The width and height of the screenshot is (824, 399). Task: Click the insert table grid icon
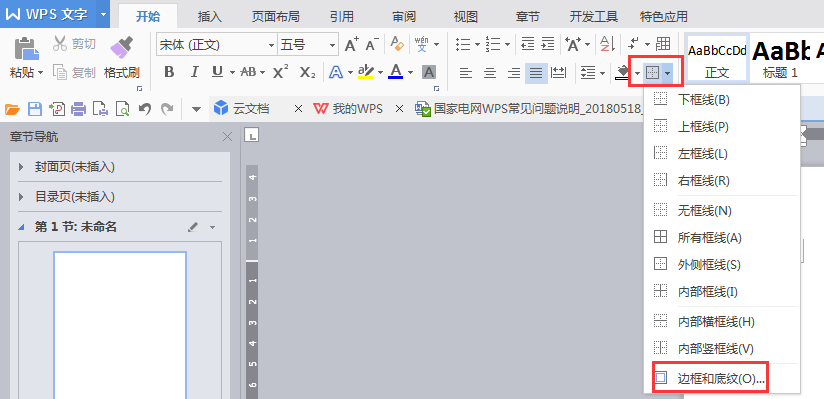(664, 44)
